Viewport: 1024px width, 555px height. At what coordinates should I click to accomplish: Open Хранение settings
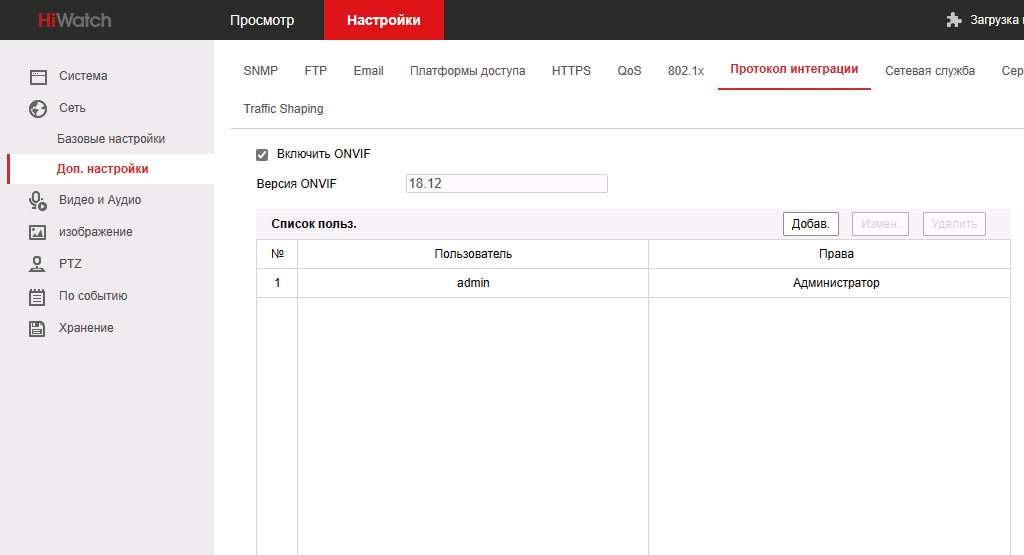[86, 328]
